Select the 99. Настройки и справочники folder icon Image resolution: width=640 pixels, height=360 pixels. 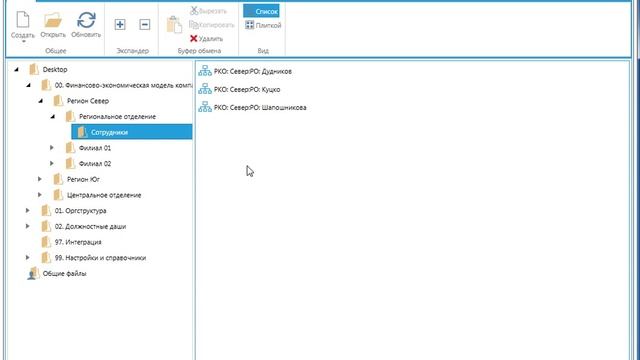(46, 258)
